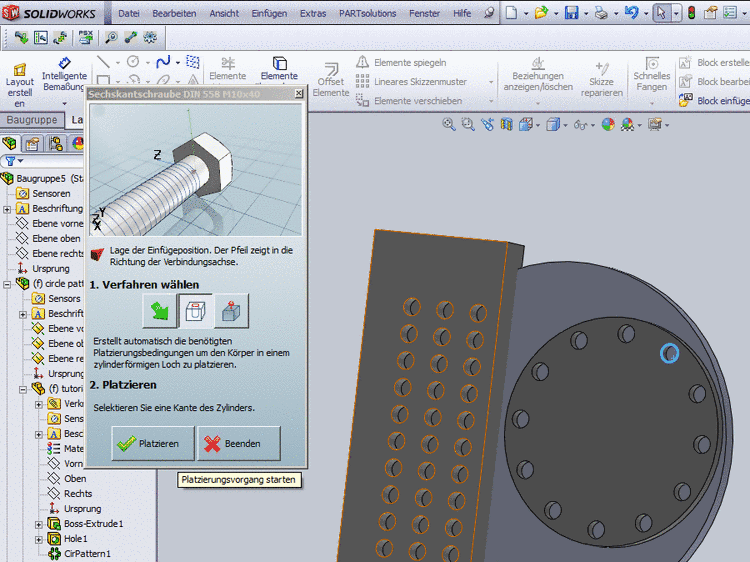Click the Beenden button
The width and height of the screenshot is (750, 562).
pos(238,444)
